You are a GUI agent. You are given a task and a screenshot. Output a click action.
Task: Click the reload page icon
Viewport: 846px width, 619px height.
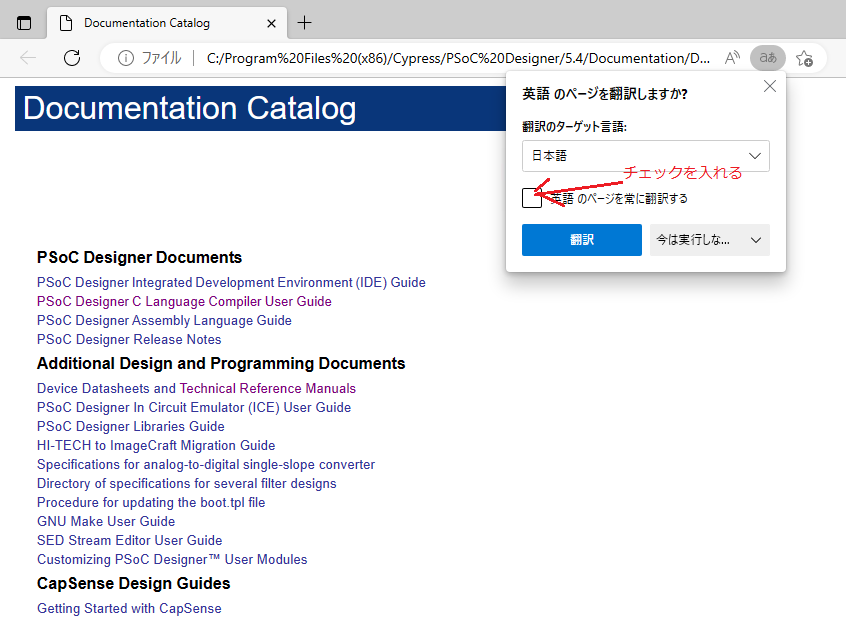(x=72, y=58)
